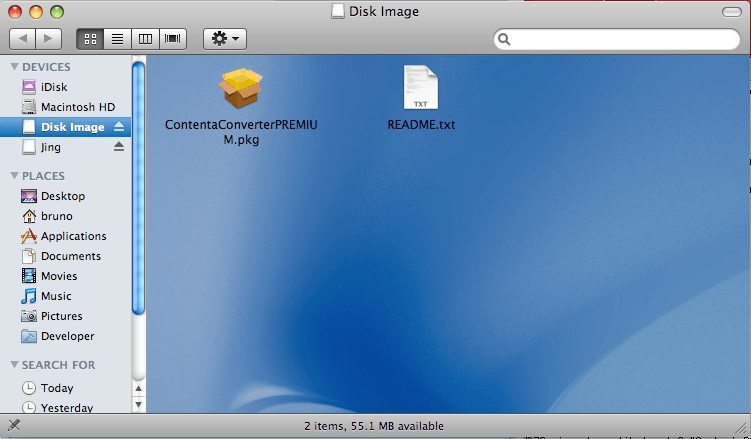Open Music folder icon
The image size is (751, 439).
29,296
